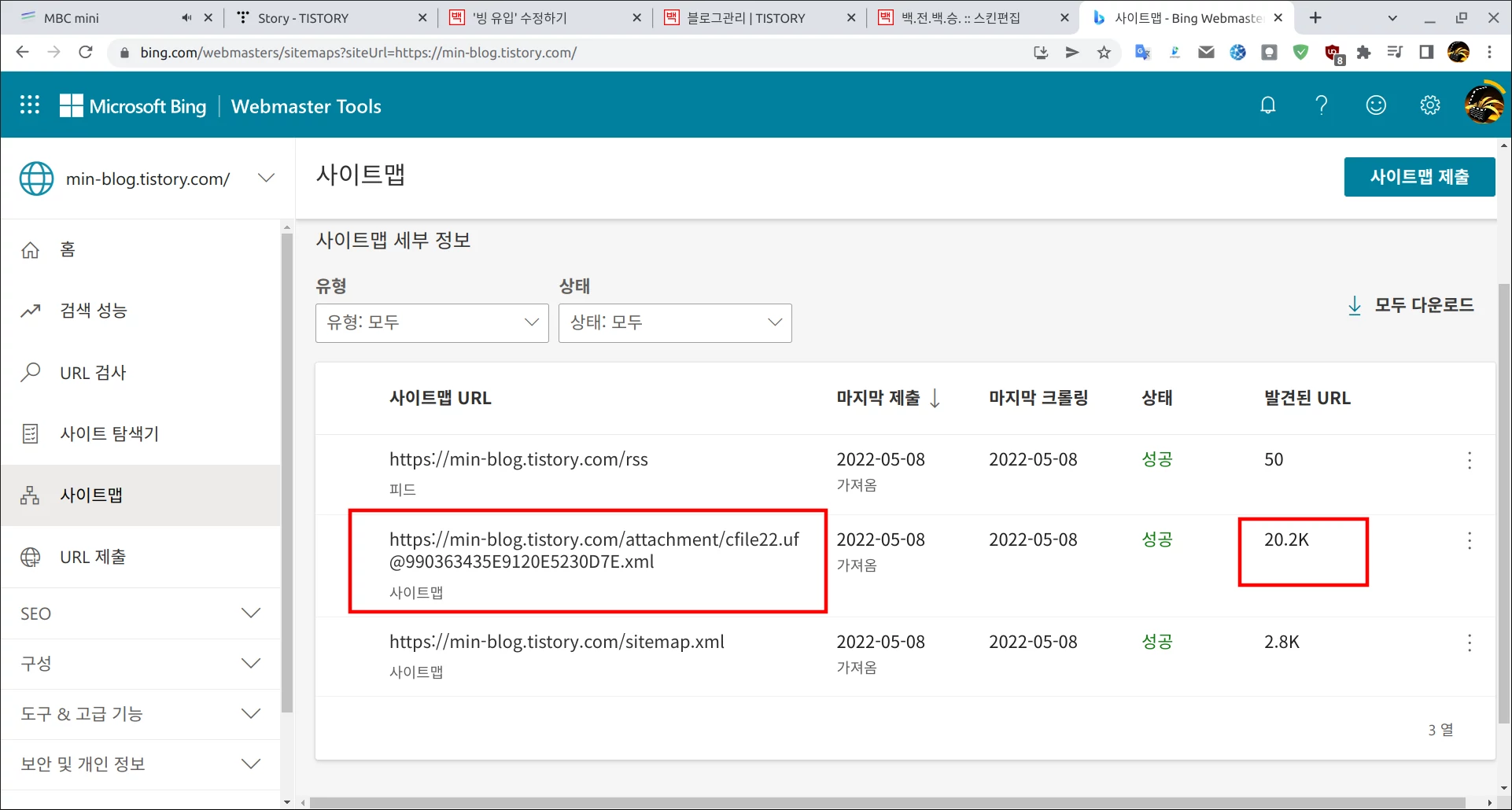Open the Bing account profile avatar

click(1484, 105)
